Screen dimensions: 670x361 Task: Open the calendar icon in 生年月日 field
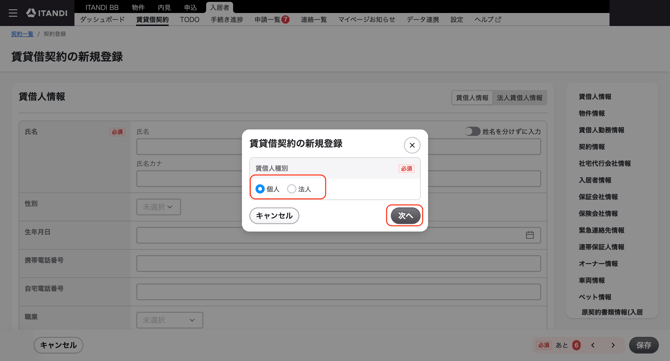530,235
